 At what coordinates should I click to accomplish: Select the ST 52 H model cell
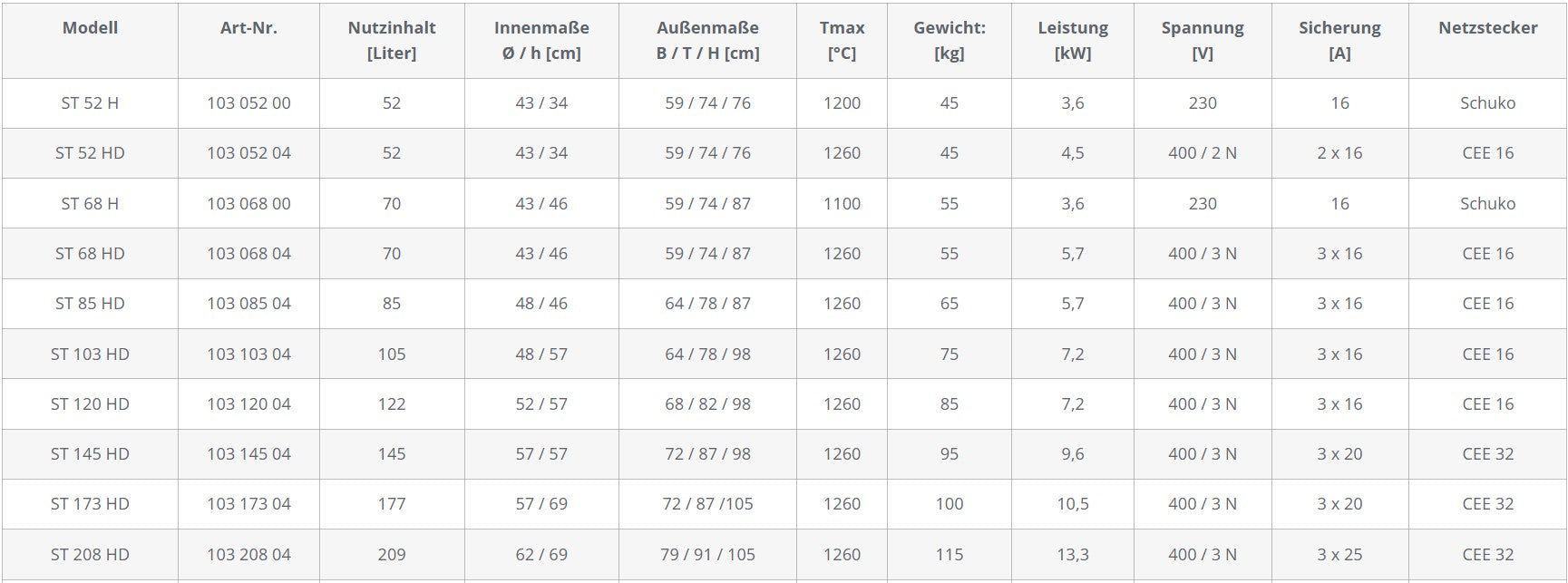(90, 103)
